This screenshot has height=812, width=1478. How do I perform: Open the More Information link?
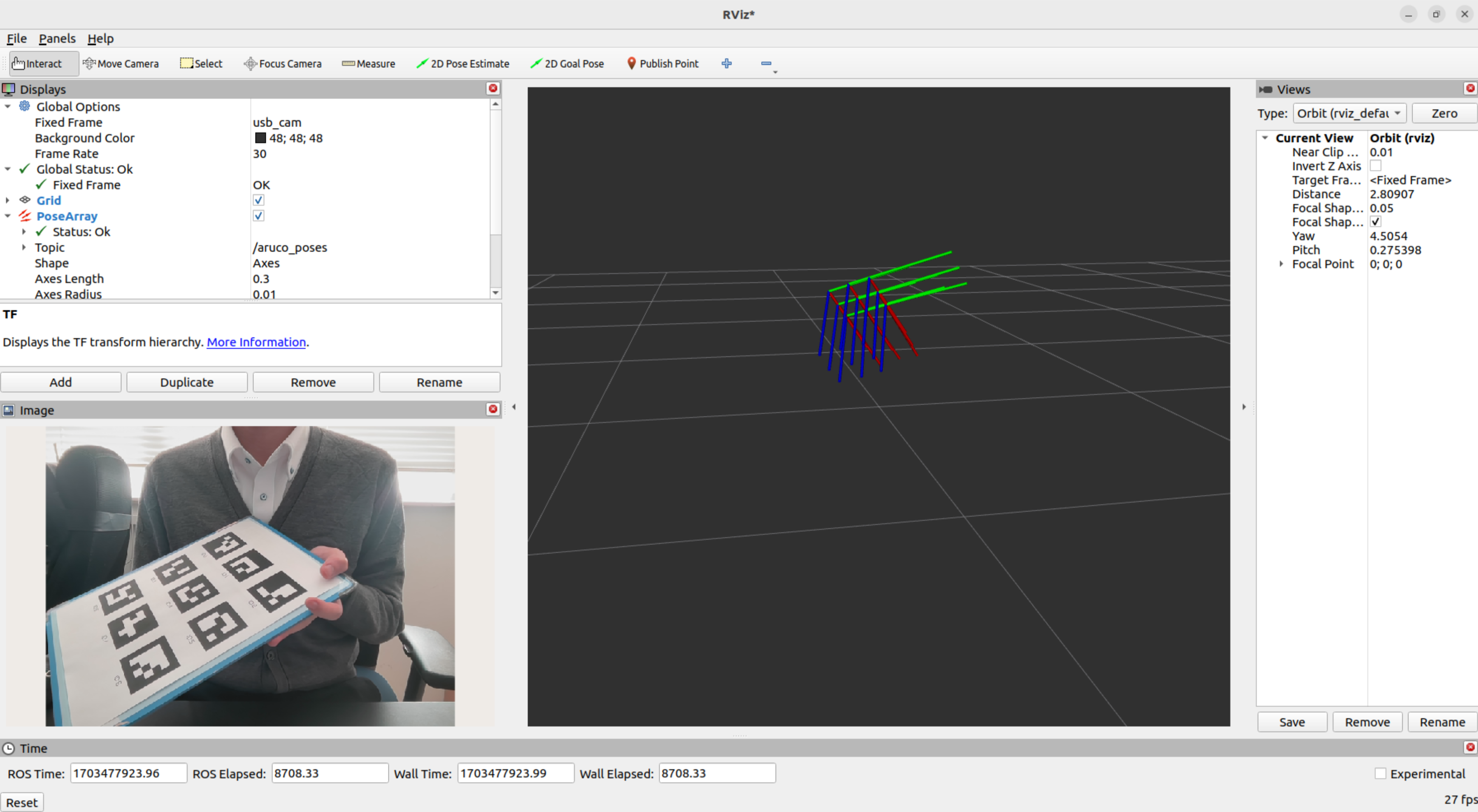coord(256,342)
